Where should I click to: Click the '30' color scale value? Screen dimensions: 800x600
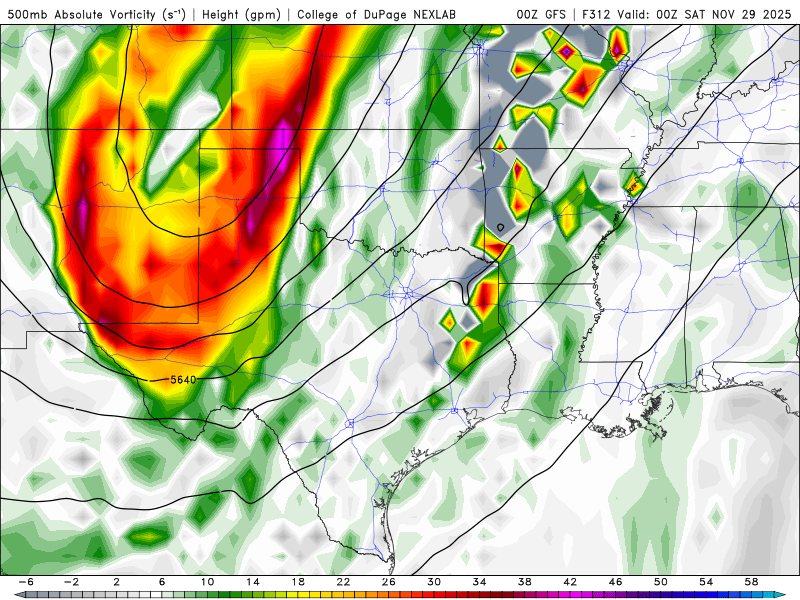434,582
